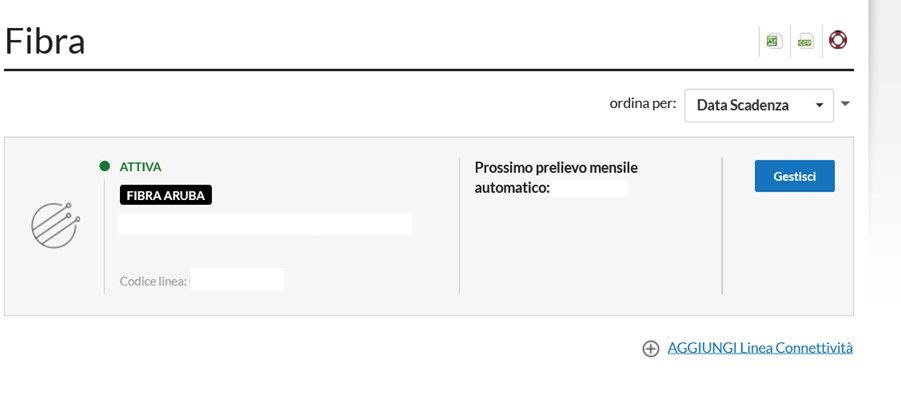
Task: Click the ATTIVA status label
Action: point(141,167)
